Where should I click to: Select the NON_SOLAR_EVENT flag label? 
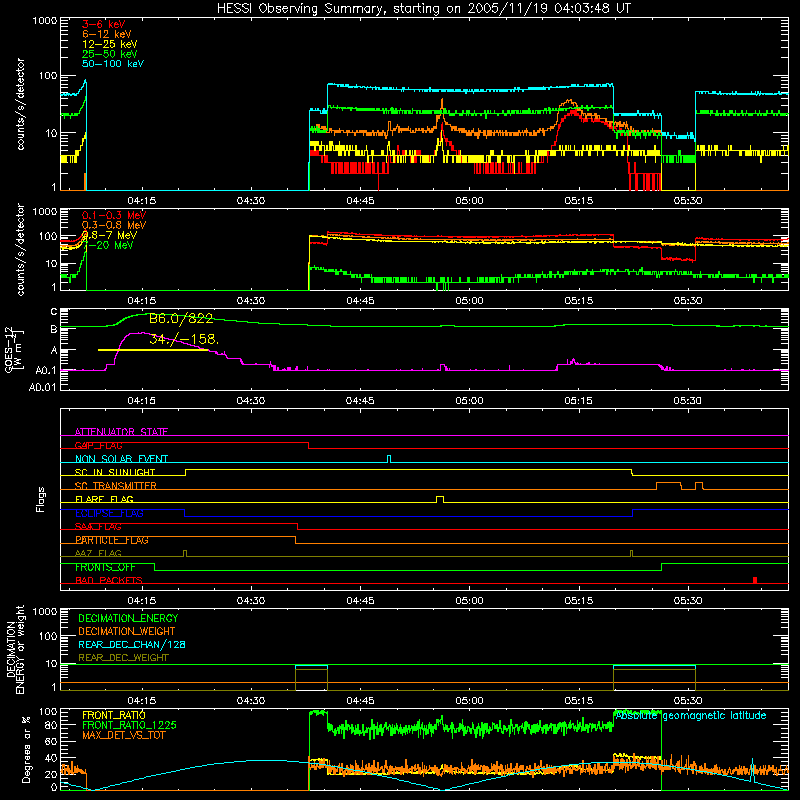(x=121, y=459)
